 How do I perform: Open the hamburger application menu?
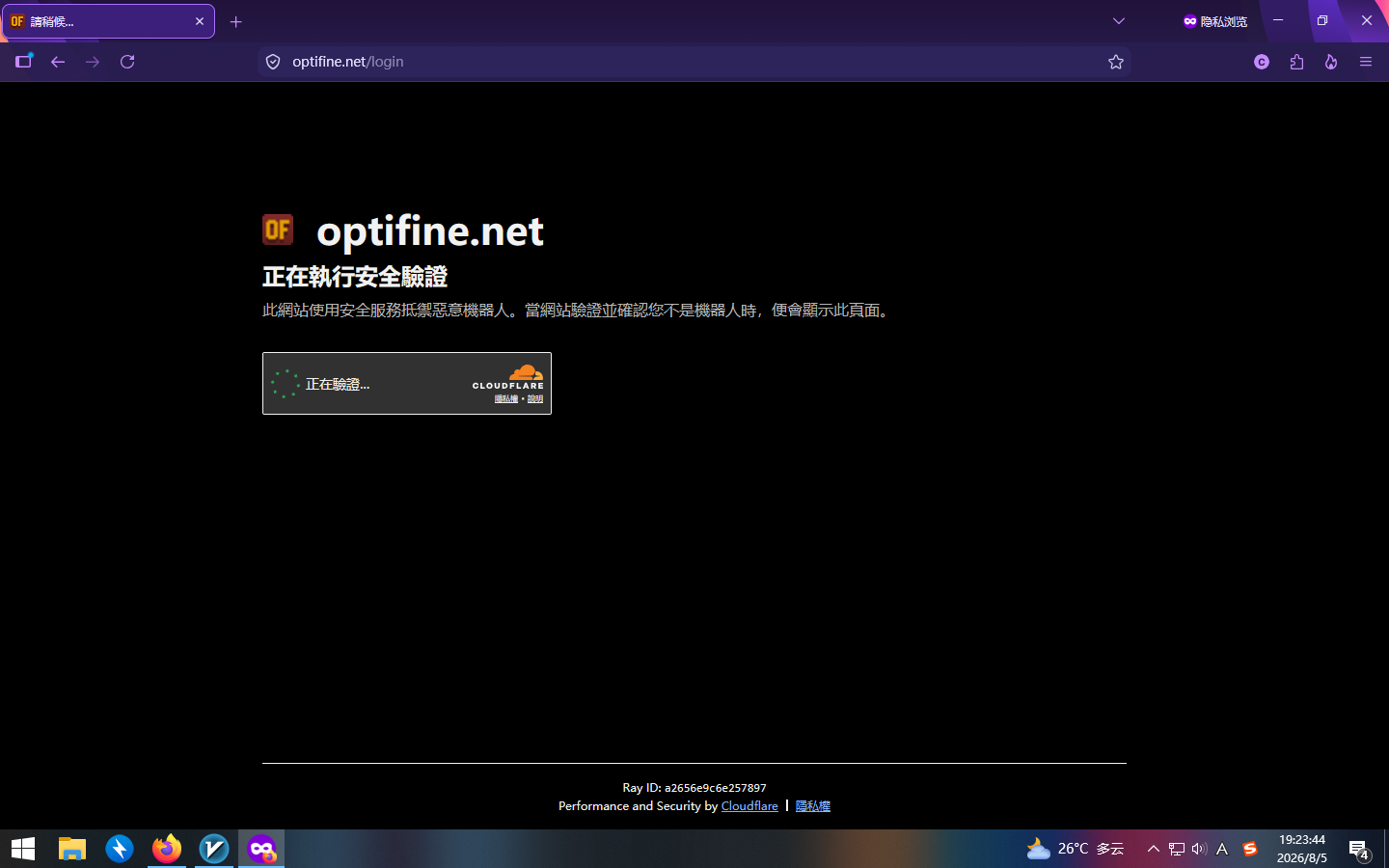[x=1366, y=62]
